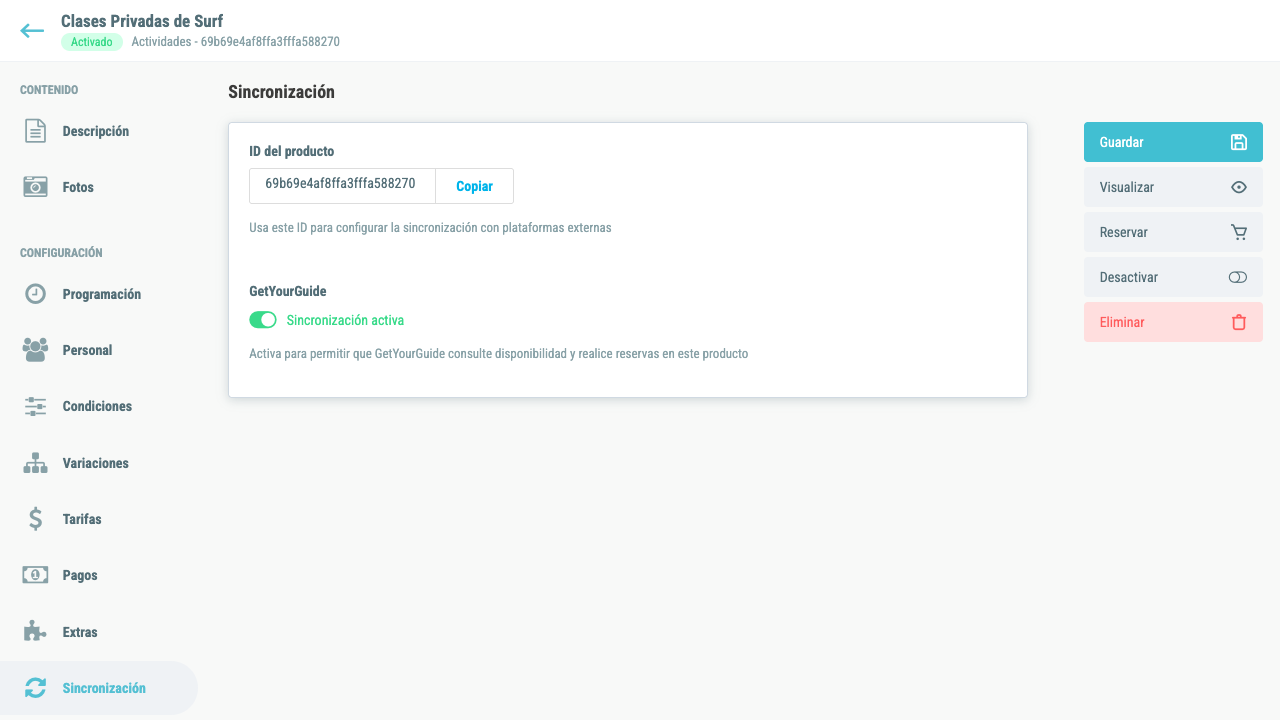Click the product ID input field
Viewport: 1280px width, 720px height.
pos(342,186)
